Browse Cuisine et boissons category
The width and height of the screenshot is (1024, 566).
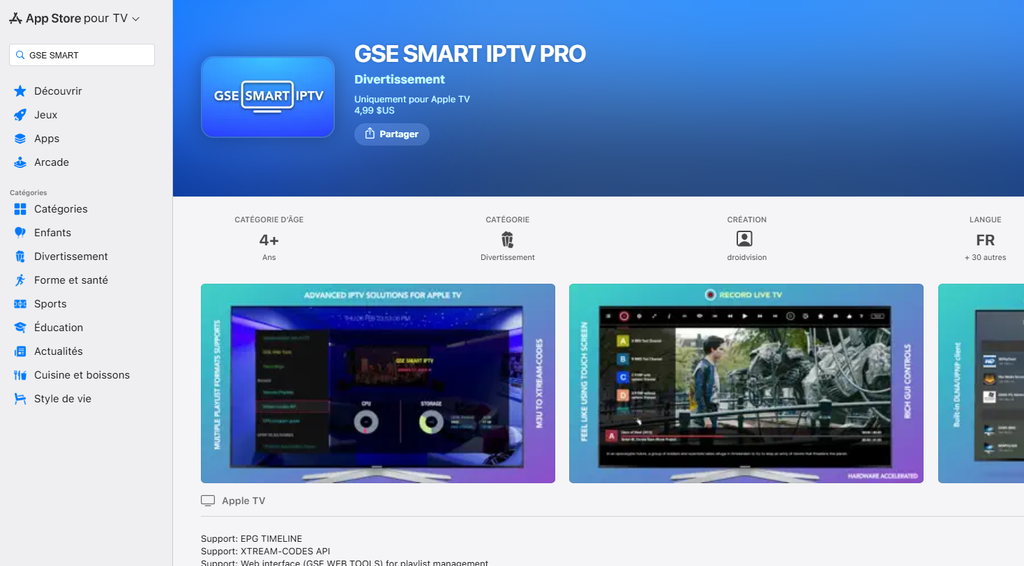pyautogui.click(x=82, y=375)
